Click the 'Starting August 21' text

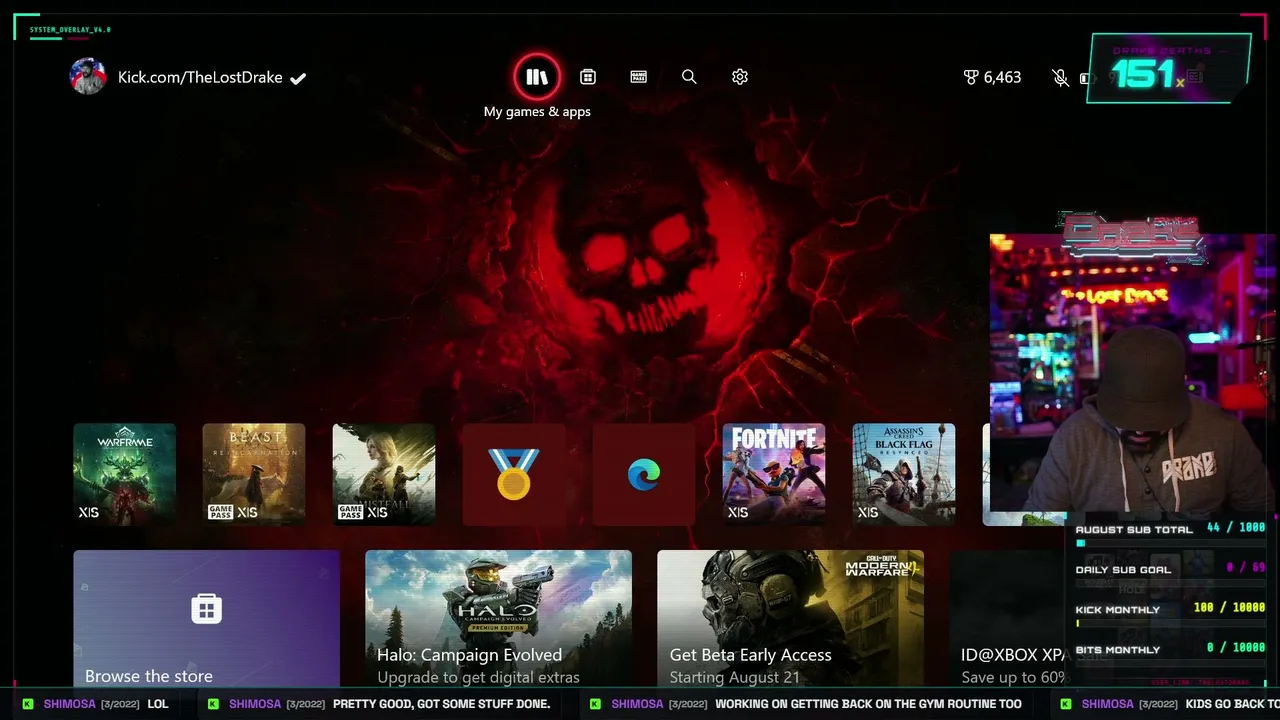(x=734, y=677)
